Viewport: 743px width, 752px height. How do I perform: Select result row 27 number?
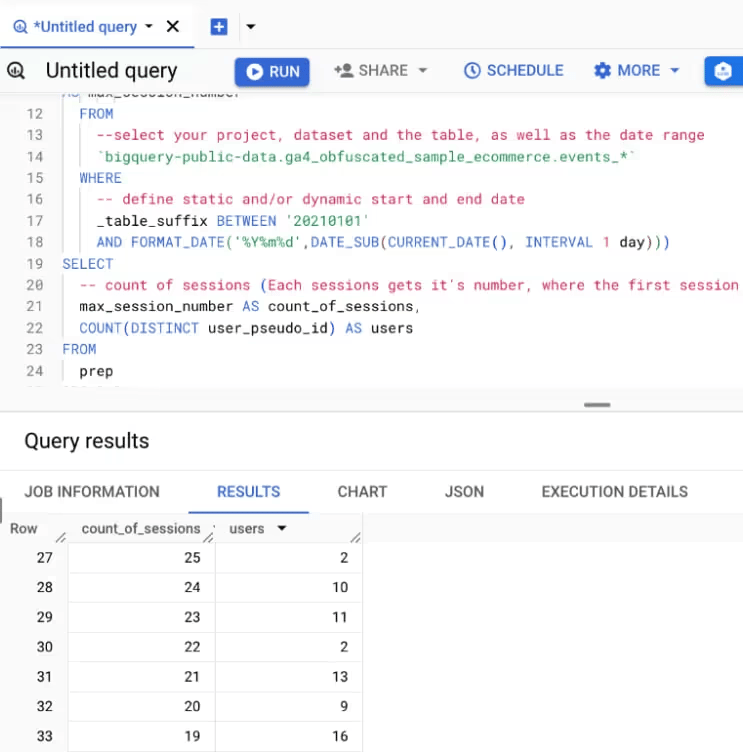pyautogui.click(x=45, y=557)
